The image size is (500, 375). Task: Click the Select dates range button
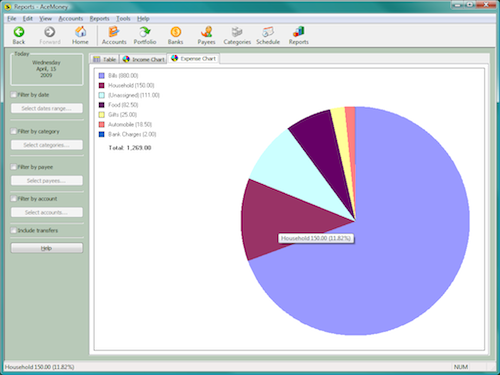click(x=47, y=108)
